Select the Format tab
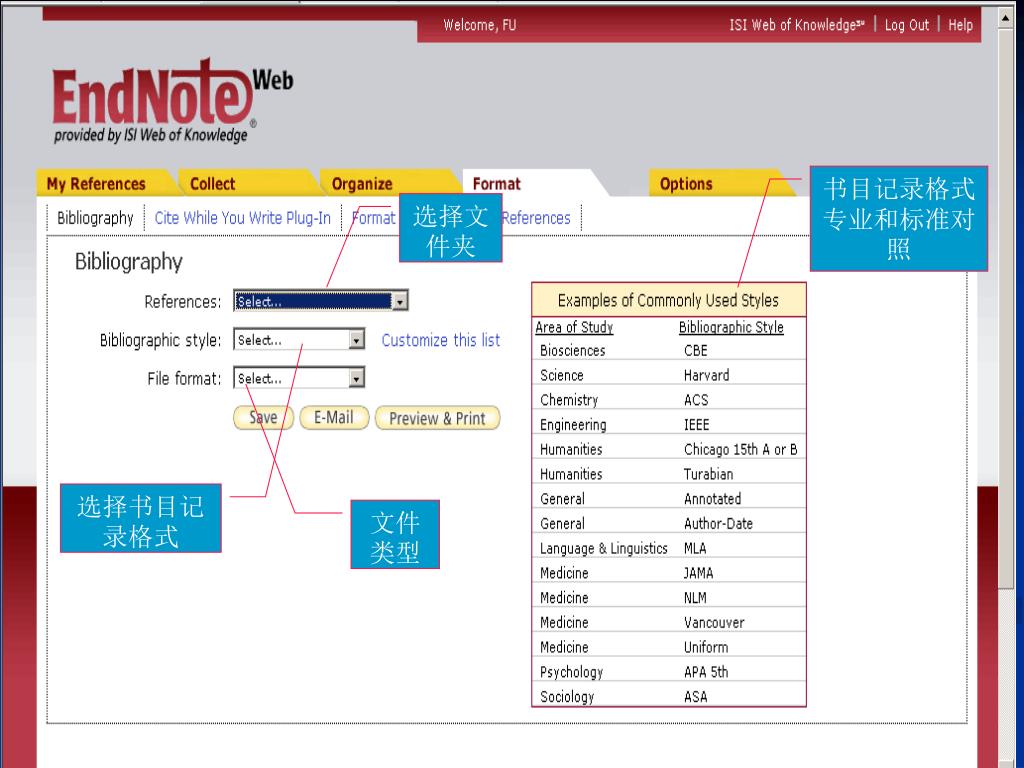 [496, 184]
